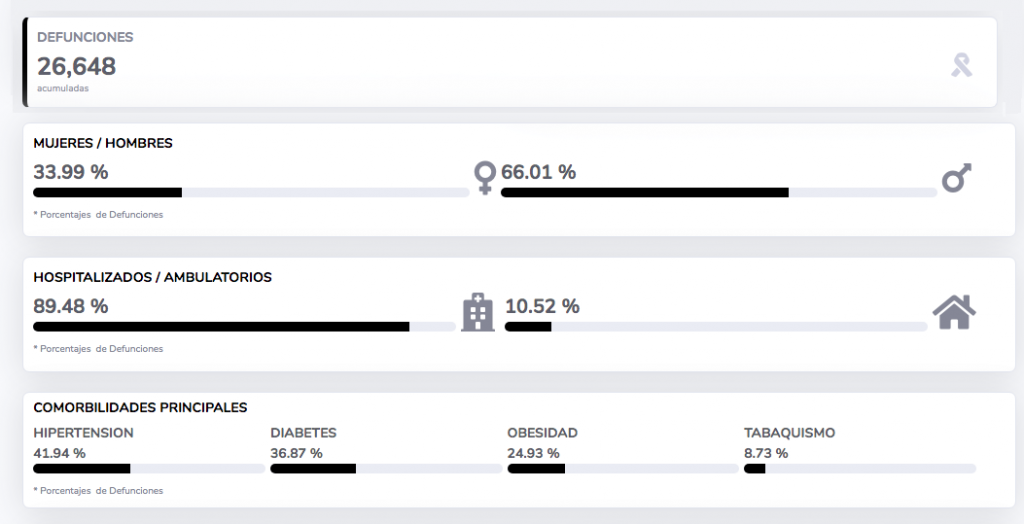This screenshot has height=524, width=1024.
Task: Click the female gender symbol icon
Action: tap(485, 178)
